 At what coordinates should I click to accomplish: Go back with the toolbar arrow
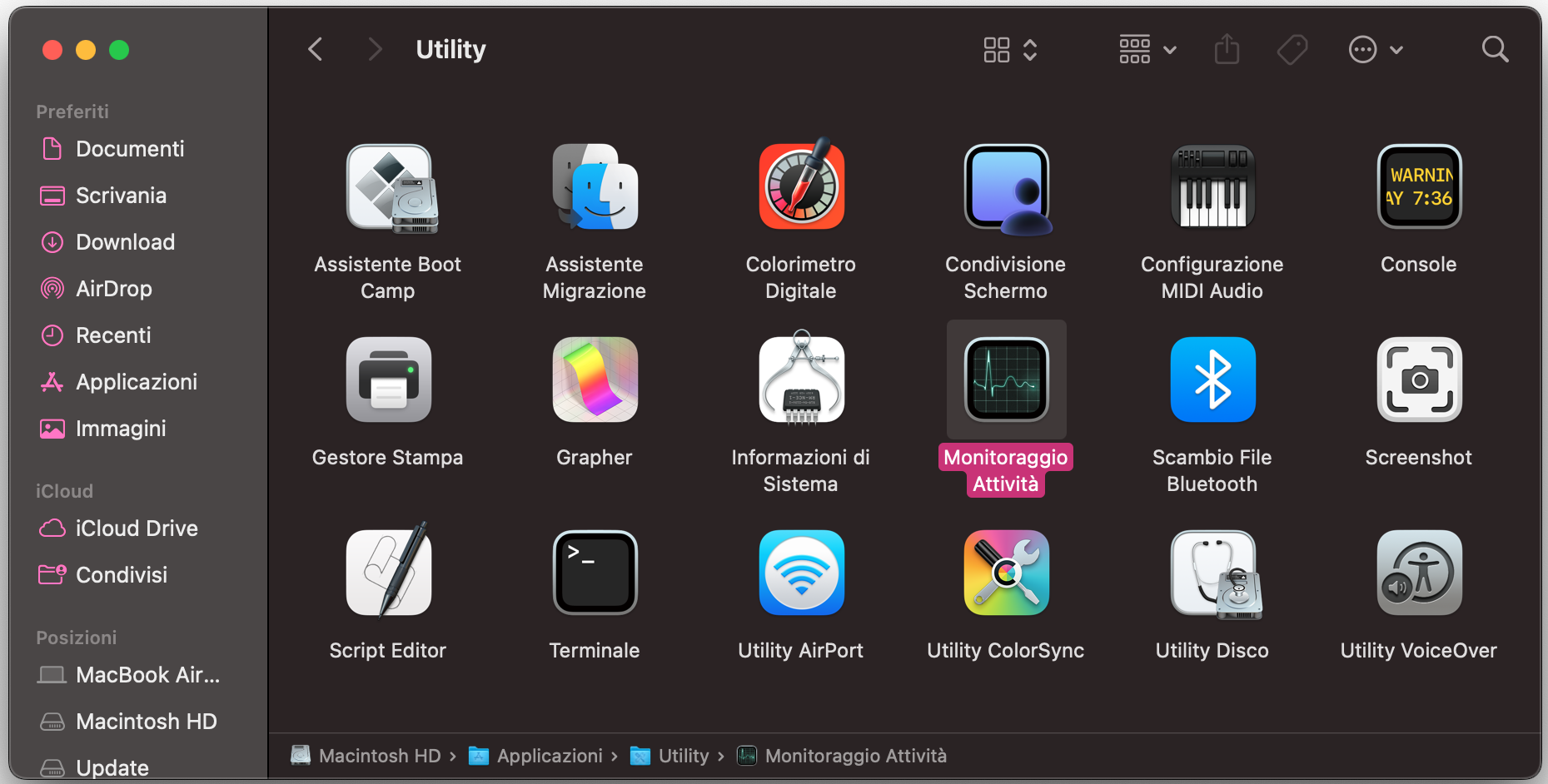[315, 49]
